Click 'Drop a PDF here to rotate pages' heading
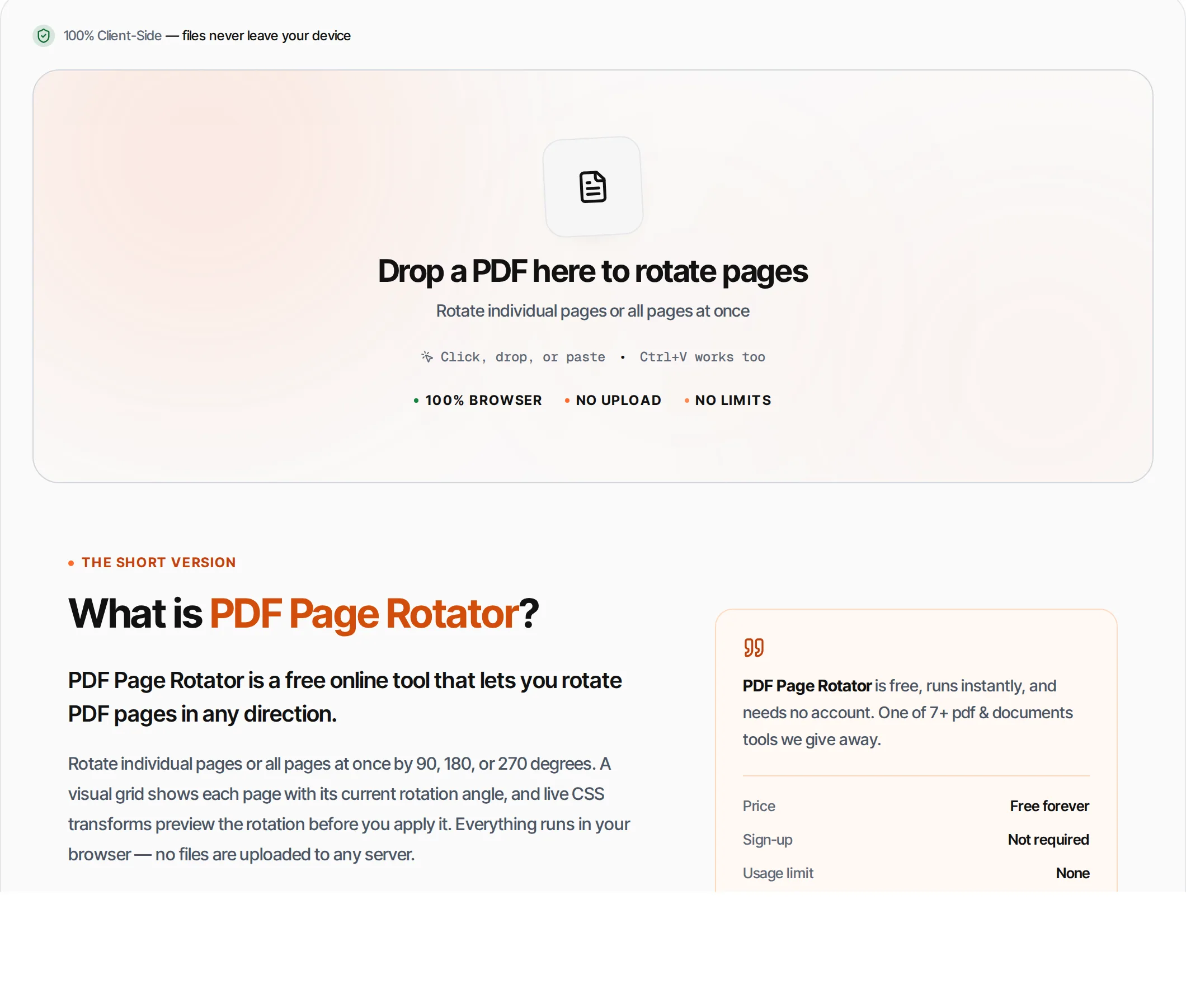The width and height of the screenshot is (1186, 1008). click(592, 271)
